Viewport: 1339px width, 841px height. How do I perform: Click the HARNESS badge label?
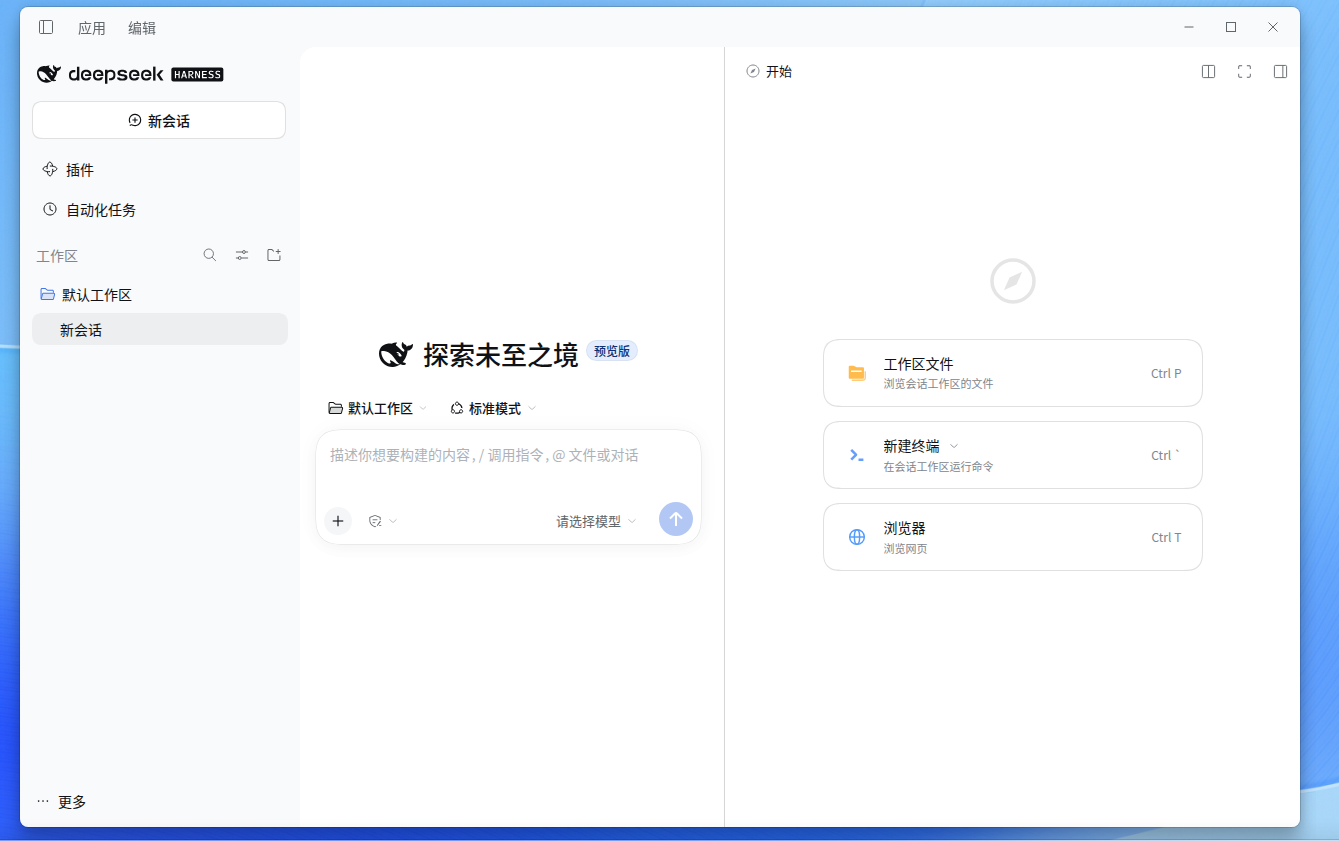pyautogui.click(x=197, y=74)
